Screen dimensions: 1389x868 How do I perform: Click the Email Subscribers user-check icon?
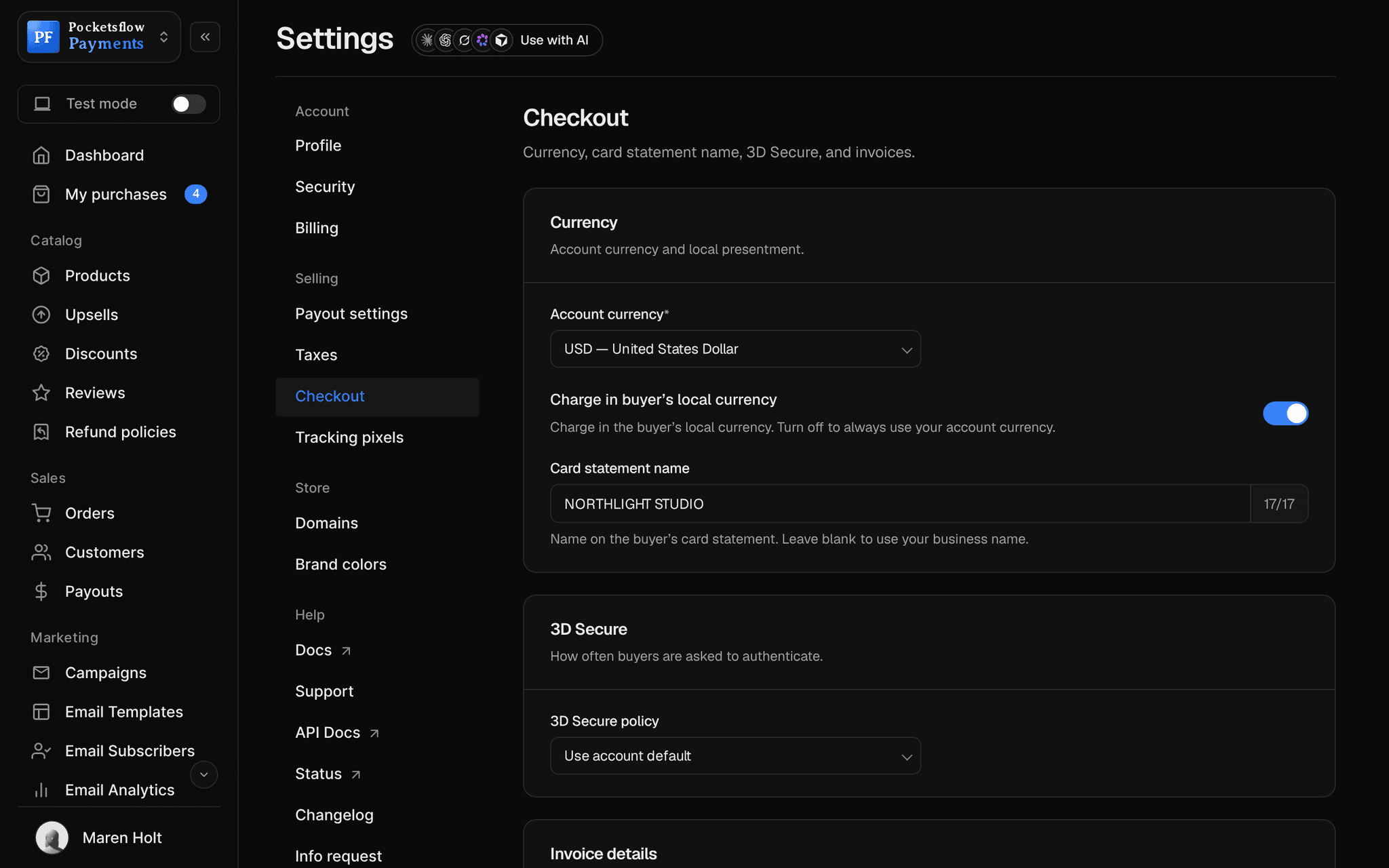pyautogui.click(x=41, y=751)
